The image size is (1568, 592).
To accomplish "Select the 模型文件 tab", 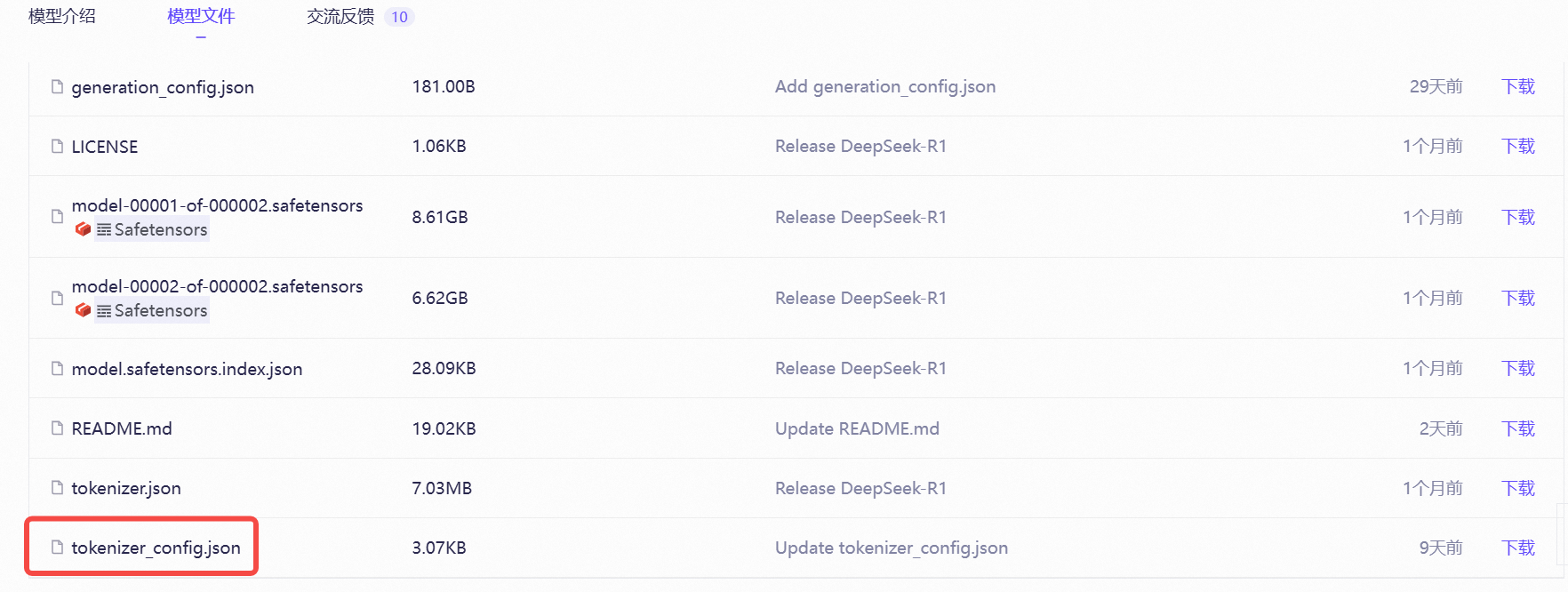I will [201, 16].
